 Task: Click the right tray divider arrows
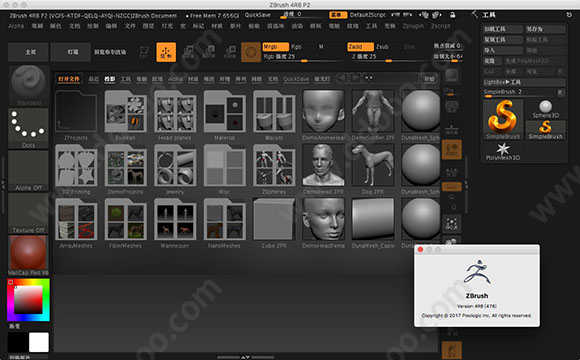pyautogui.click(x=466, y=184)
